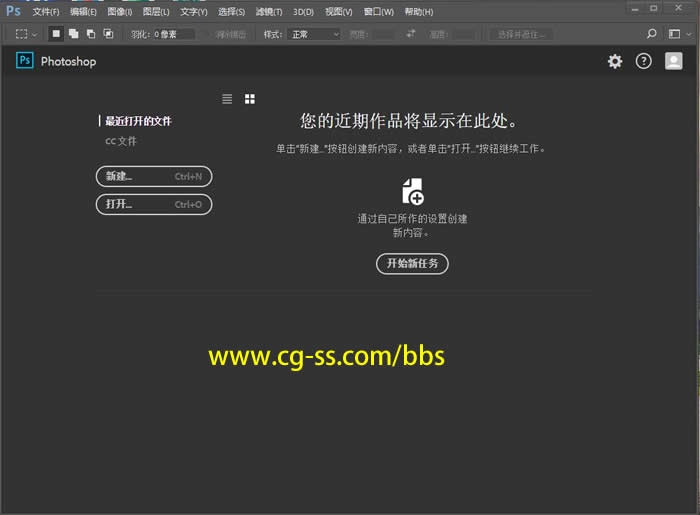Open the 文件(F) menu

46,12
